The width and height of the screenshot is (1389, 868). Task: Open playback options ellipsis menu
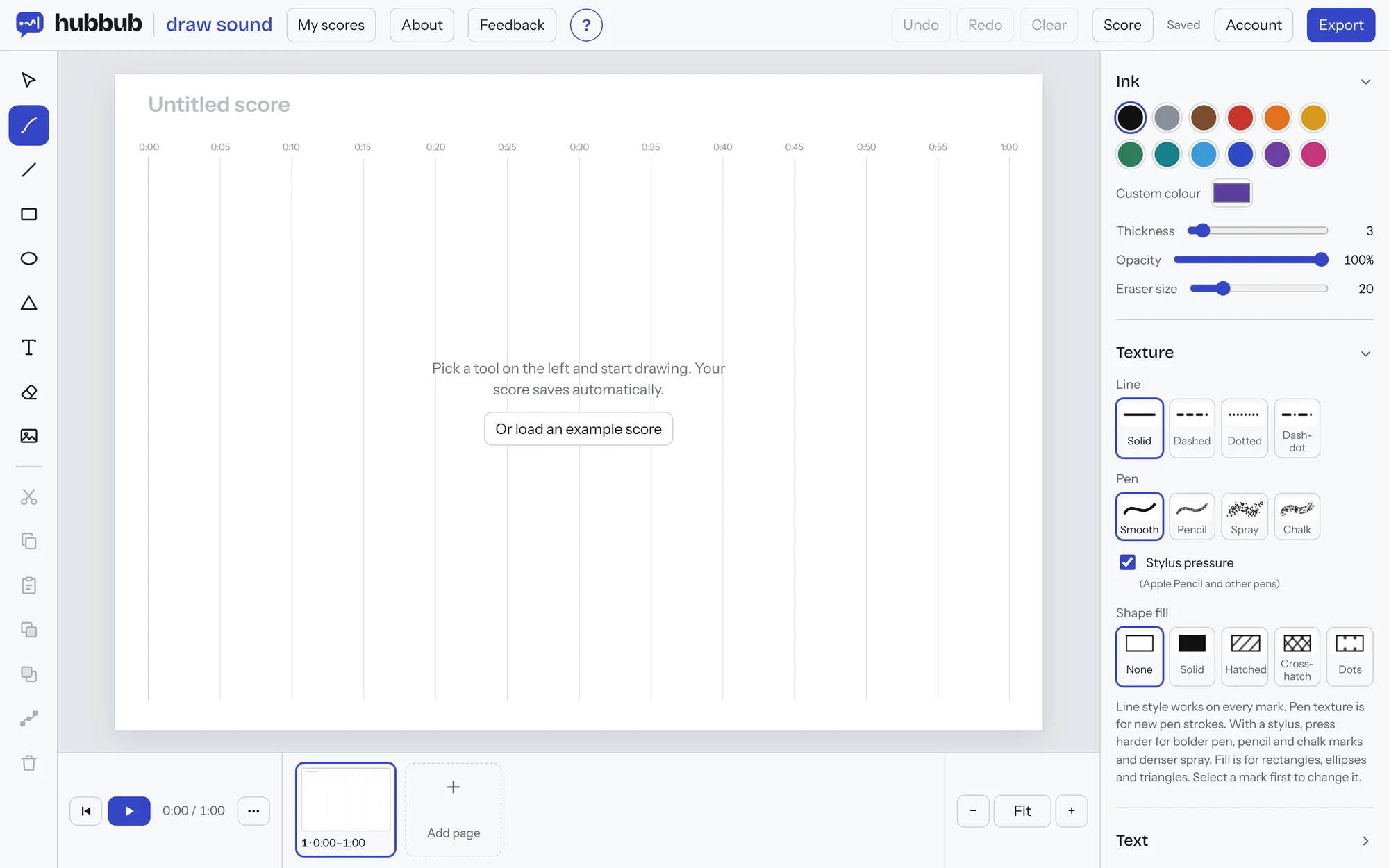[253, 811]
